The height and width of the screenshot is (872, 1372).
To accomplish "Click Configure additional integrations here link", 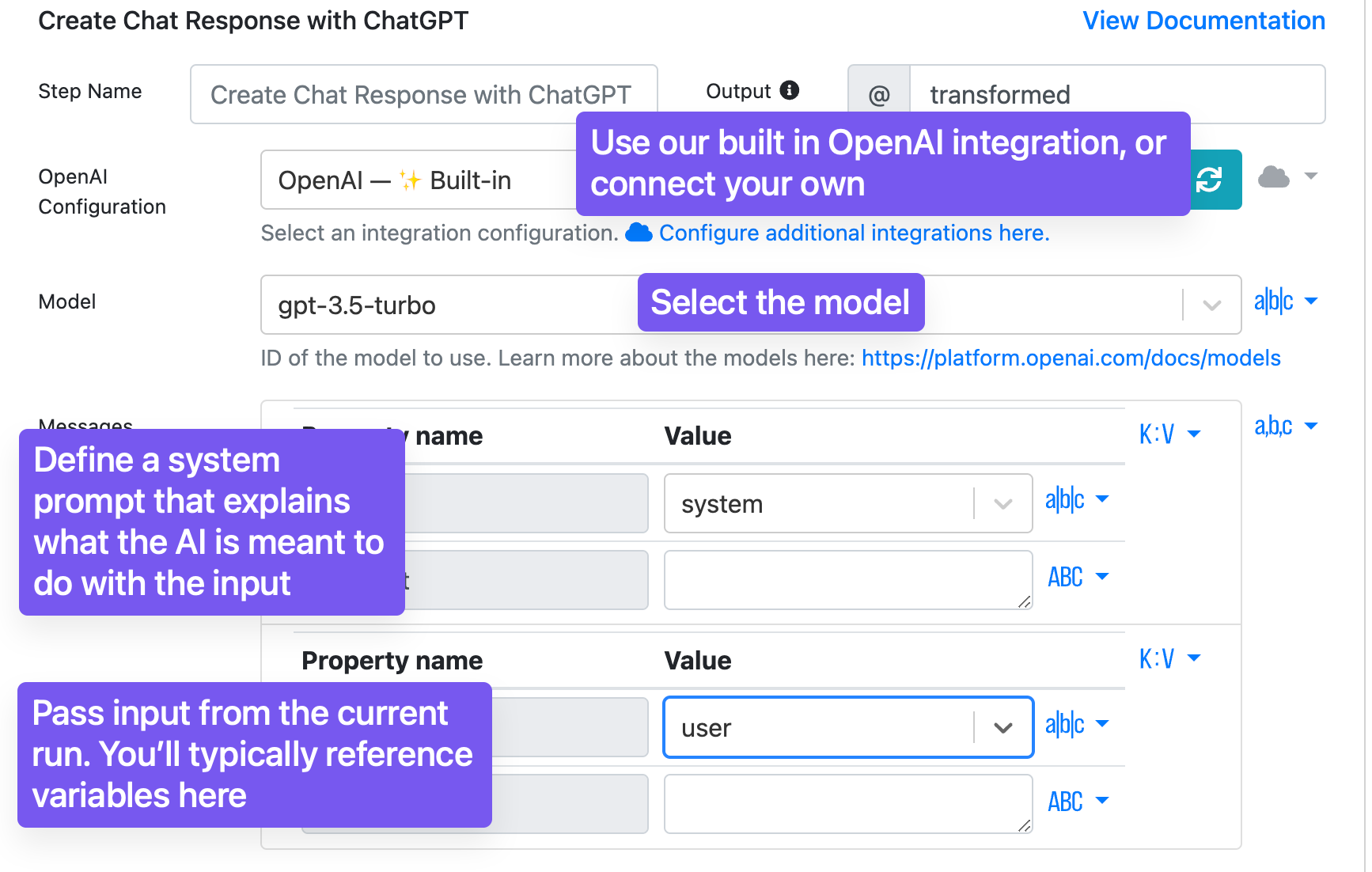I will (854, 233).
